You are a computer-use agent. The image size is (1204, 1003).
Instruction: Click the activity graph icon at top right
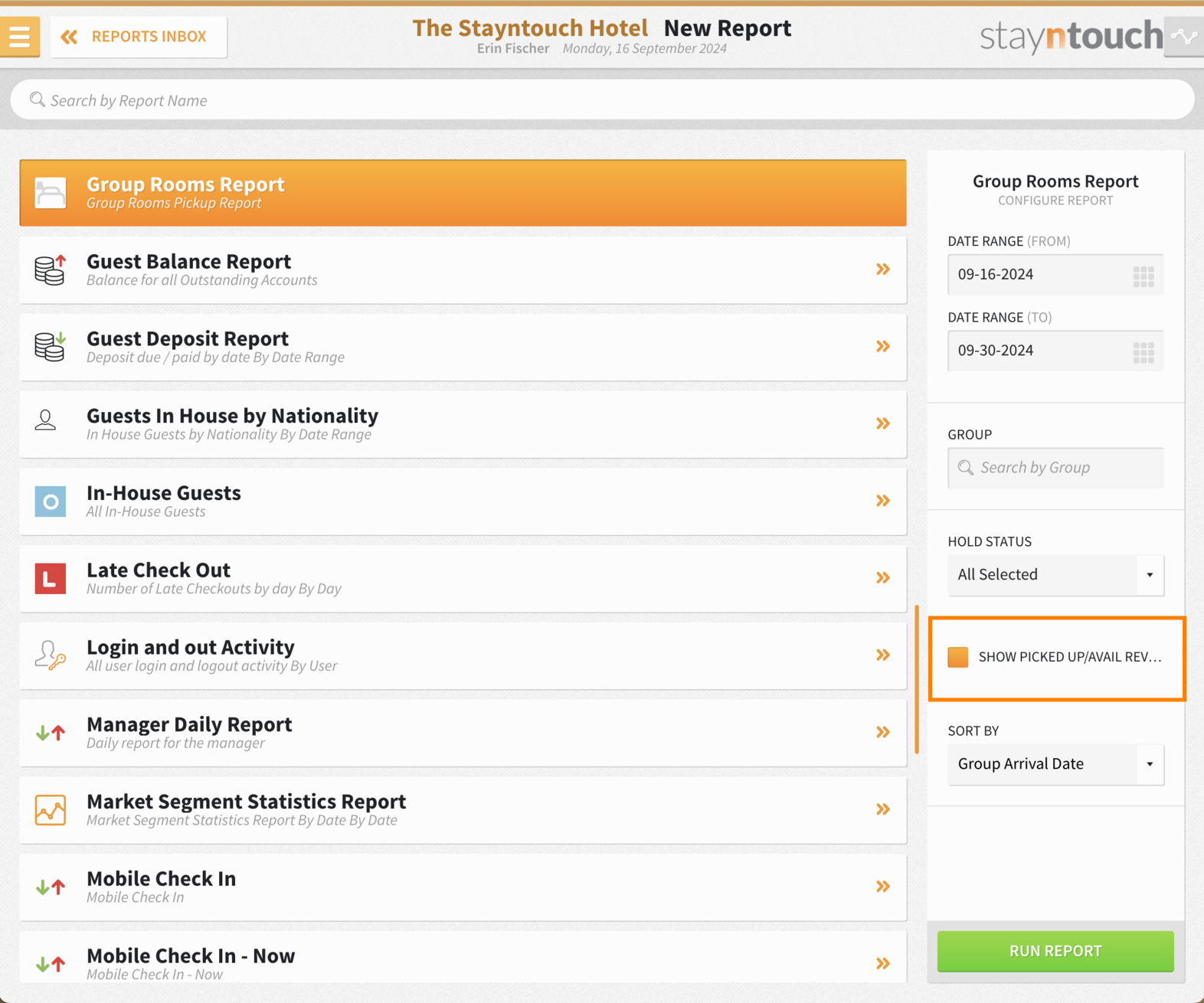click(x=1184, y=37)
